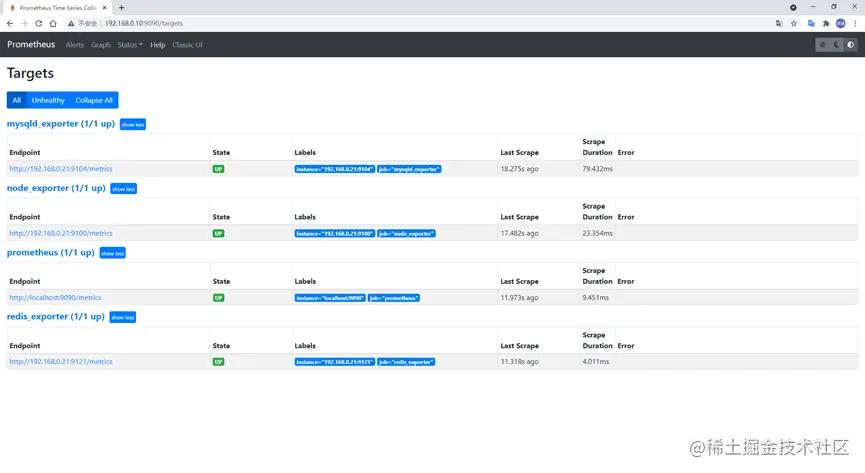
Task: Click the 4.011ms scrape duration value
Action: click(596, 362)
